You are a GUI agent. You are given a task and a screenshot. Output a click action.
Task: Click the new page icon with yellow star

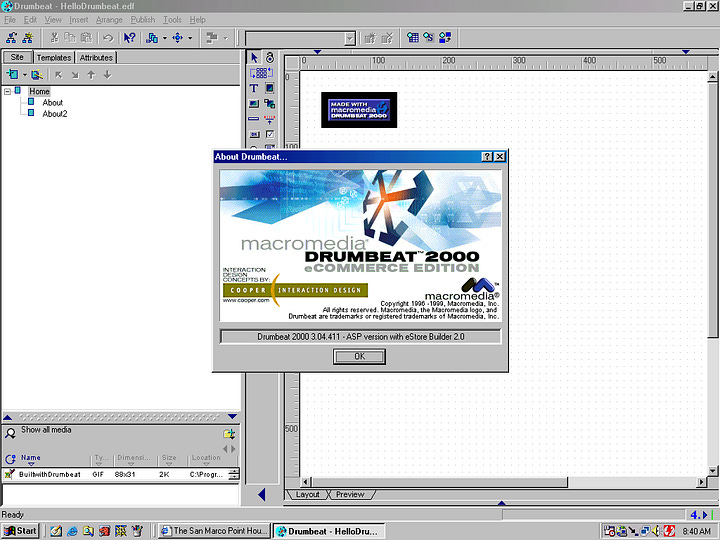[28, 38]
